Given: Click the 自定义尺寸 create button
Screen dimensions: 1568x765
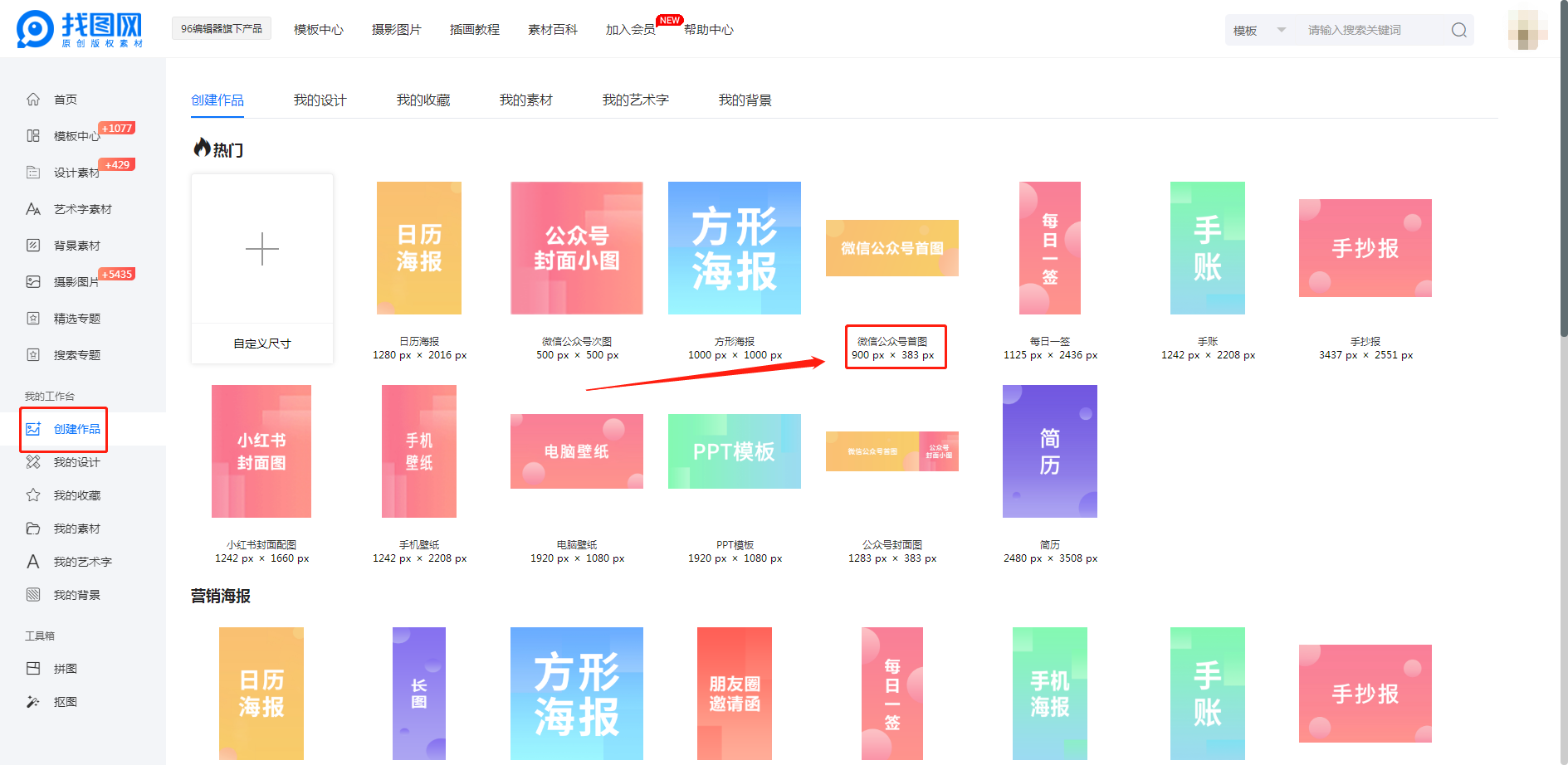Looking at the screenshot, I should pyautogui.click(x=262, y=268).
